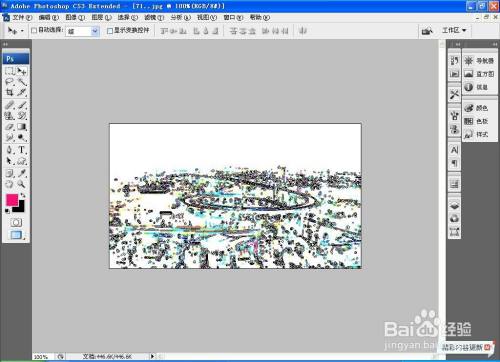Open the 工作区 workspace dropdown

pyautogui.click(x=454, y=31)
